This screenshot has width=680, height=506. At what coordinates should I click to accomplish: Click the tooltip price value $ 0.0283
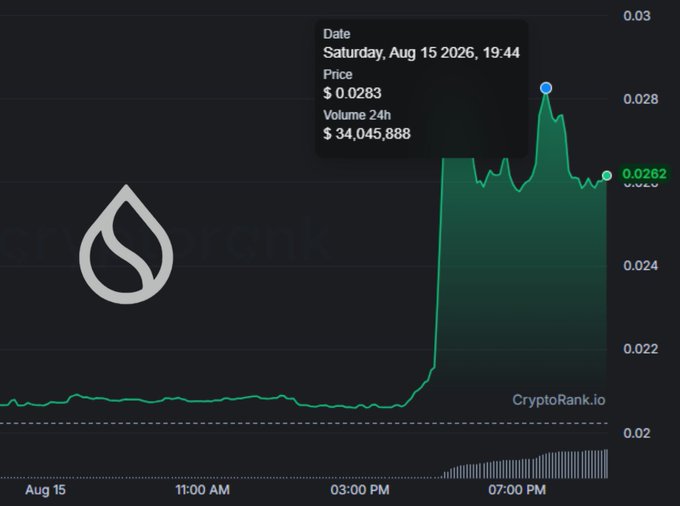click(x=352, y=93)
